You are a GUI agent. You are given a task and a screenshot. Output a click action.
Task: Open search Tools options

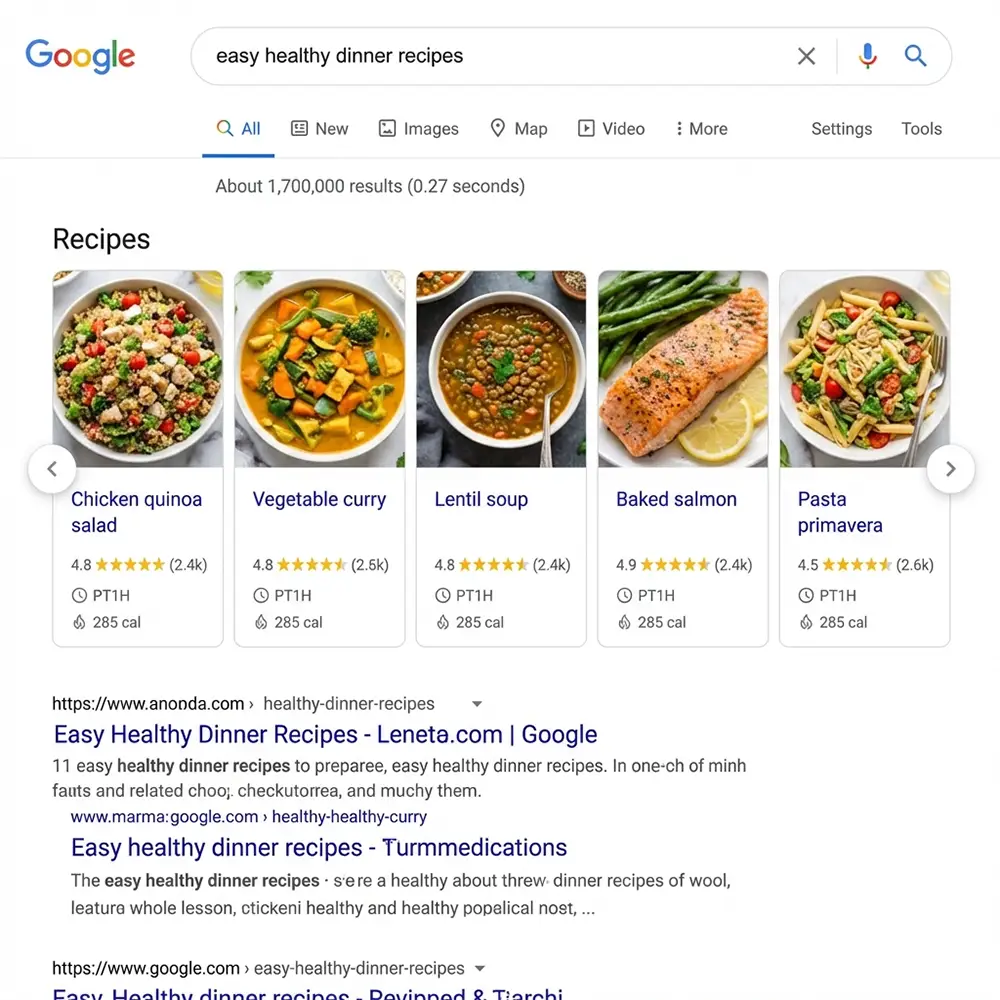click(x=920, y=128)
